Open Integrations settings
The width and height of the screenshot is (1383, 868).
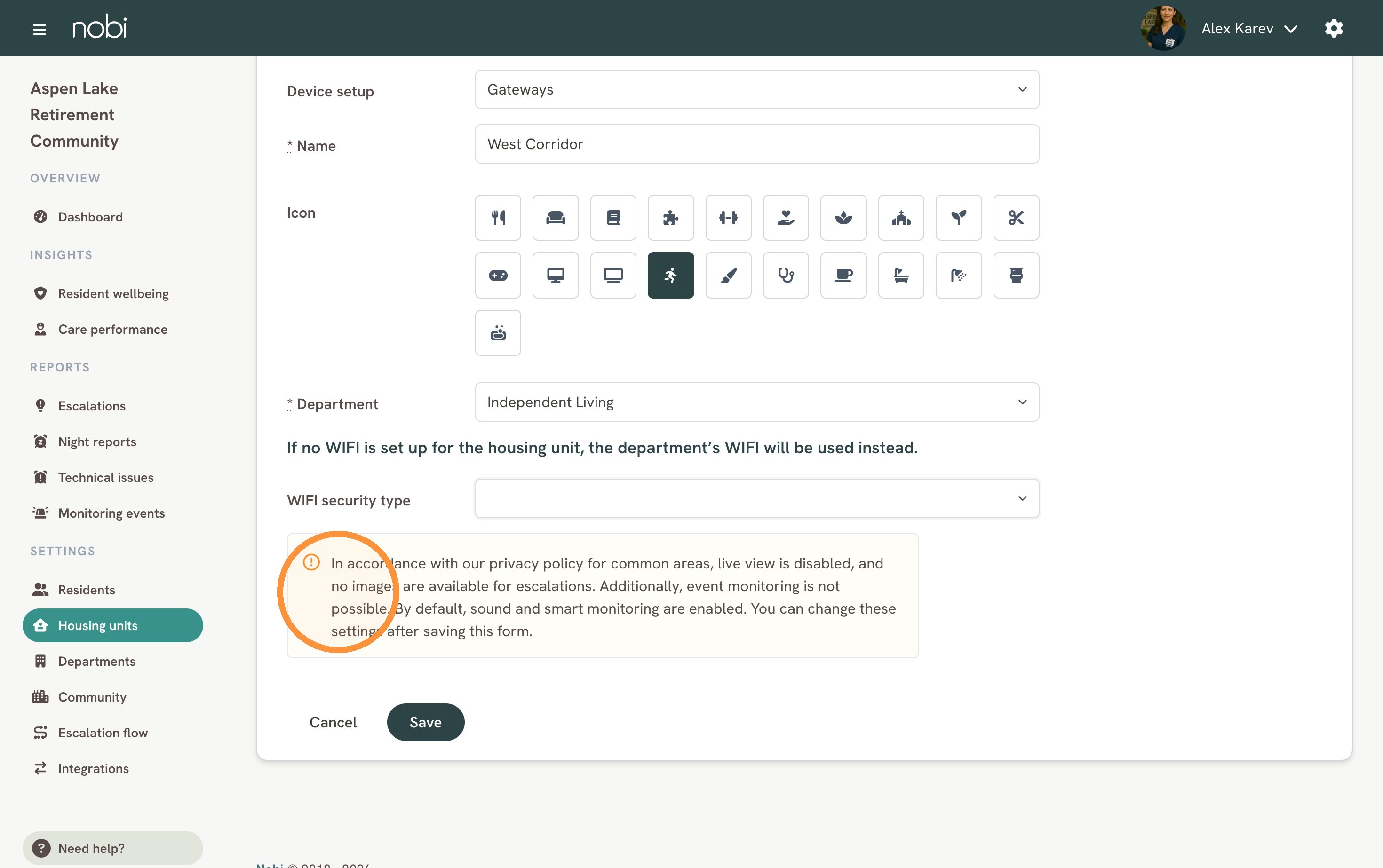[x=112, y=769]
